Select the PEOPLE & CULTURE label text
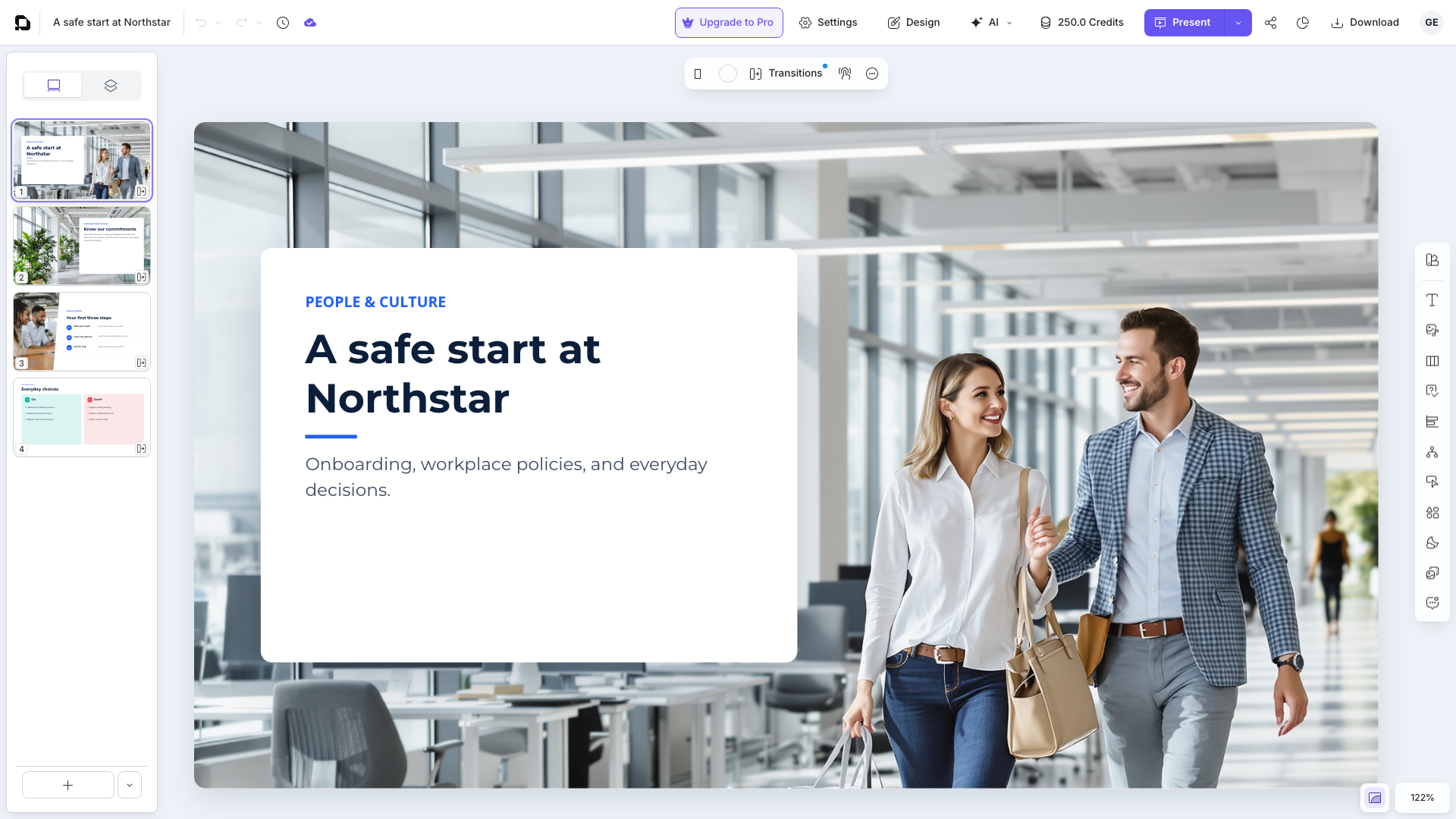 pos(375,302)
